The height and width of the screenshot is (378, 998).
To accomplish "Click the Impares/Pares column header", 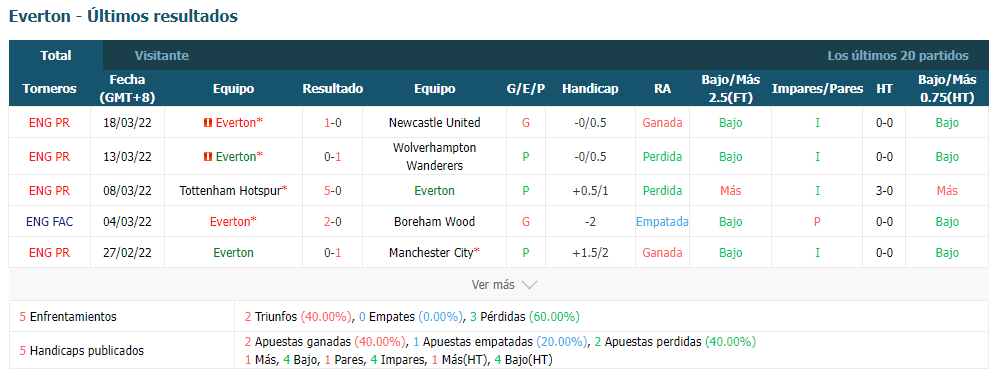I will click(817, 88).
